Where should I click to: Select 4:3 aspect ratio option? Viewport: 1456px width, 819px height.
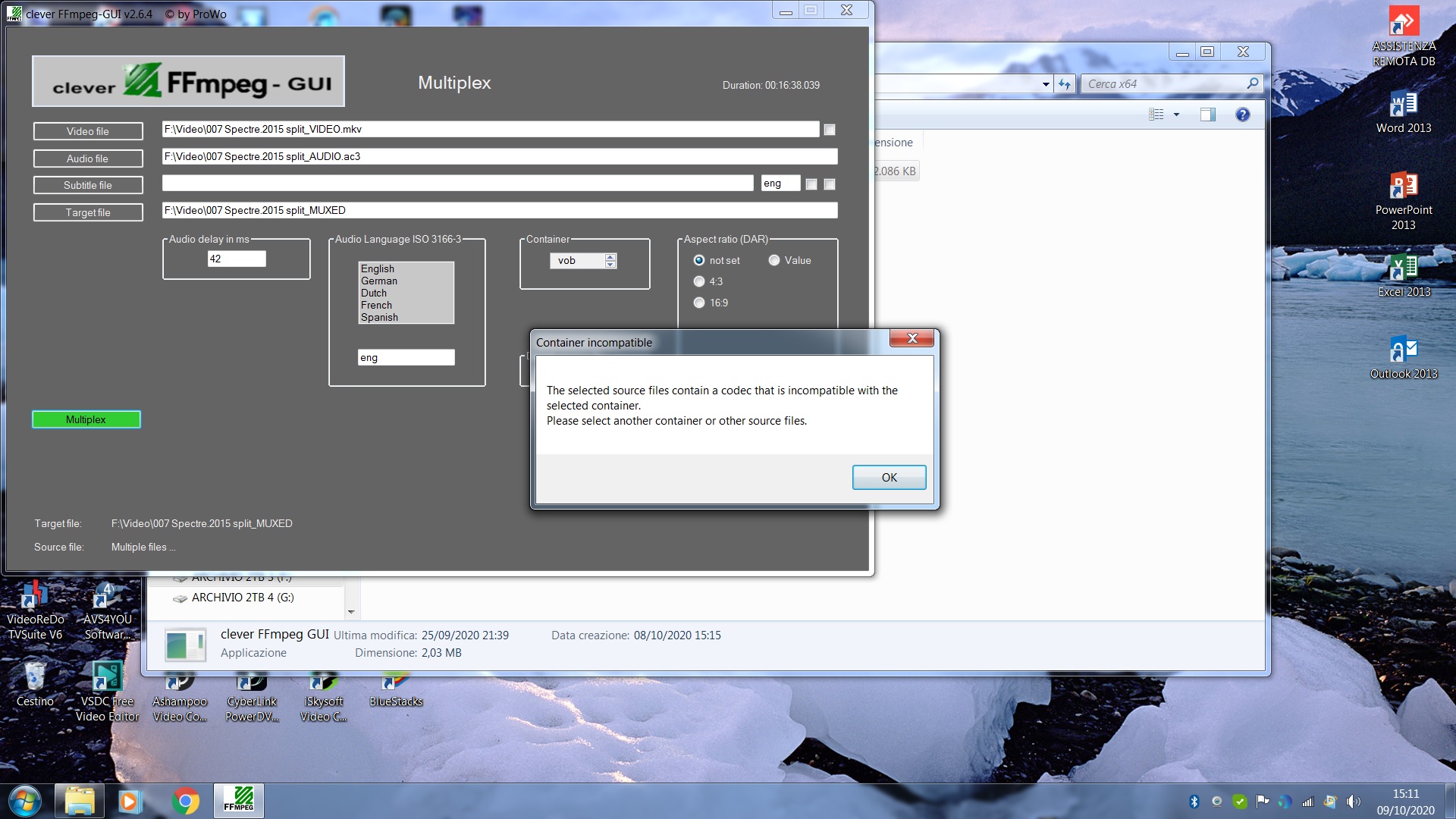point(699,281)
